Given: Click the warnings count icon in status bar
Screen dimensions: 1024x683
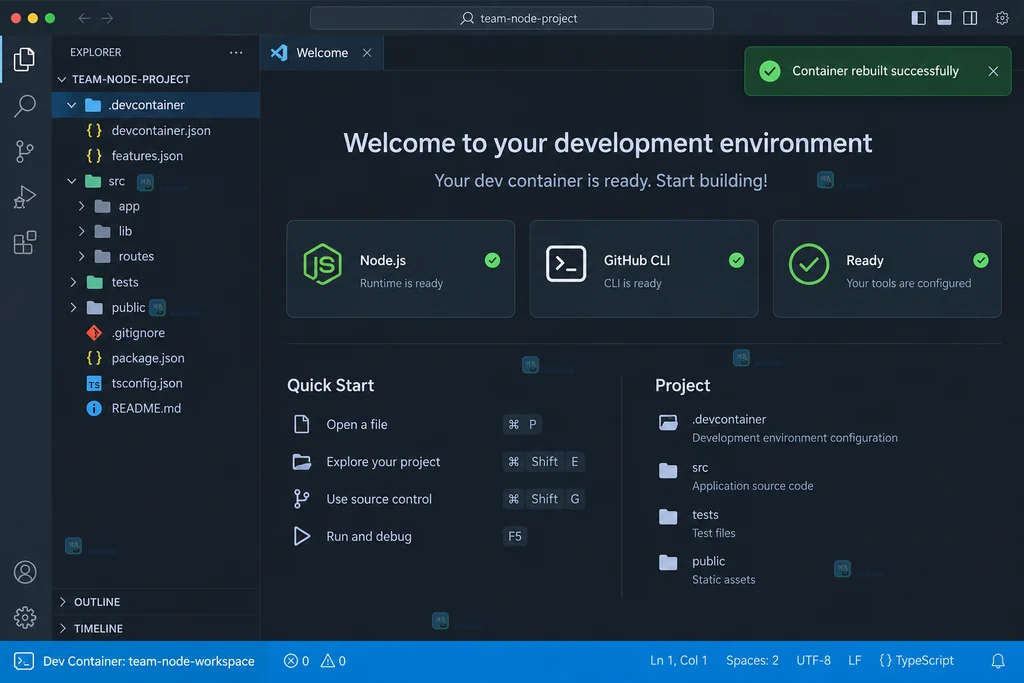Looking at the screenshot, I should 327,661.
